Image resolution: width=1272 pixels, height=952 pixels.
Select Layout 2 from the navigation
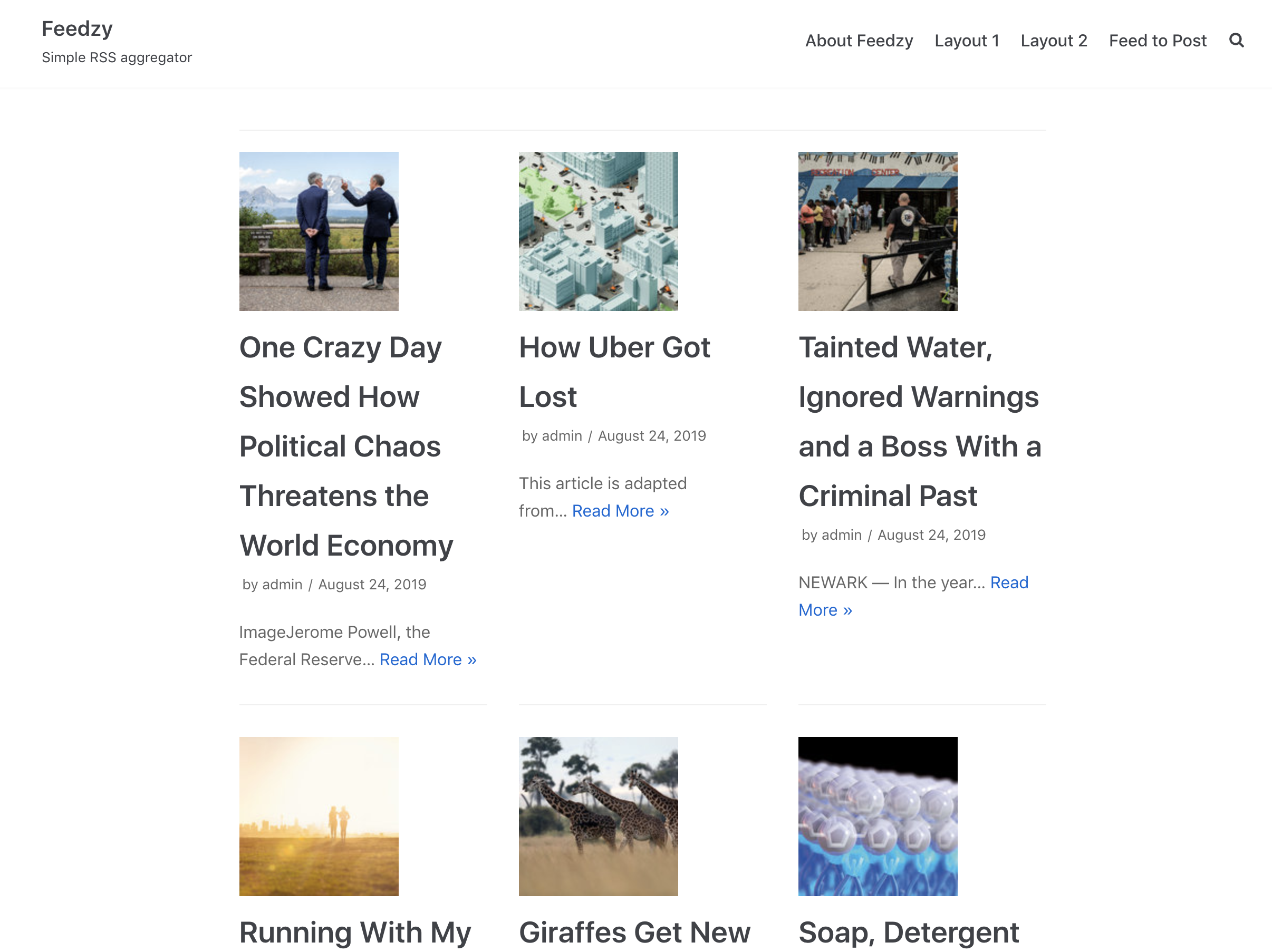1054,40
